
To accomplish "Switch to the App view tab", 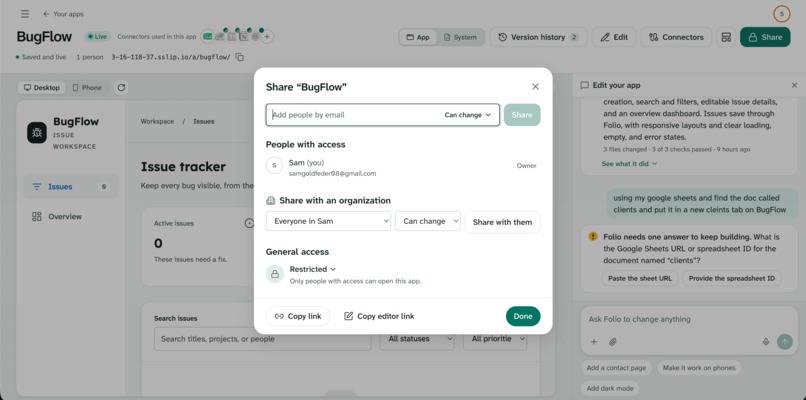I will coord(418,37).
